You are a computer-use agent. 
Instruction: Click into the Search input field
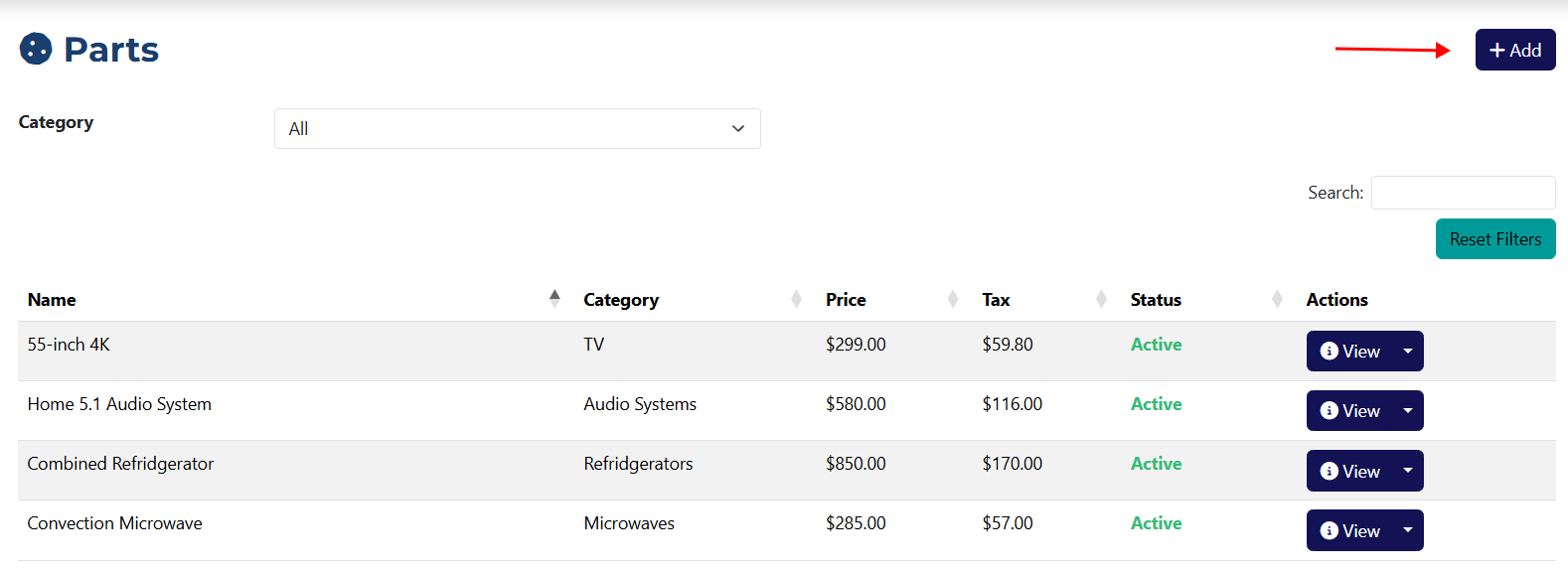1463,193
